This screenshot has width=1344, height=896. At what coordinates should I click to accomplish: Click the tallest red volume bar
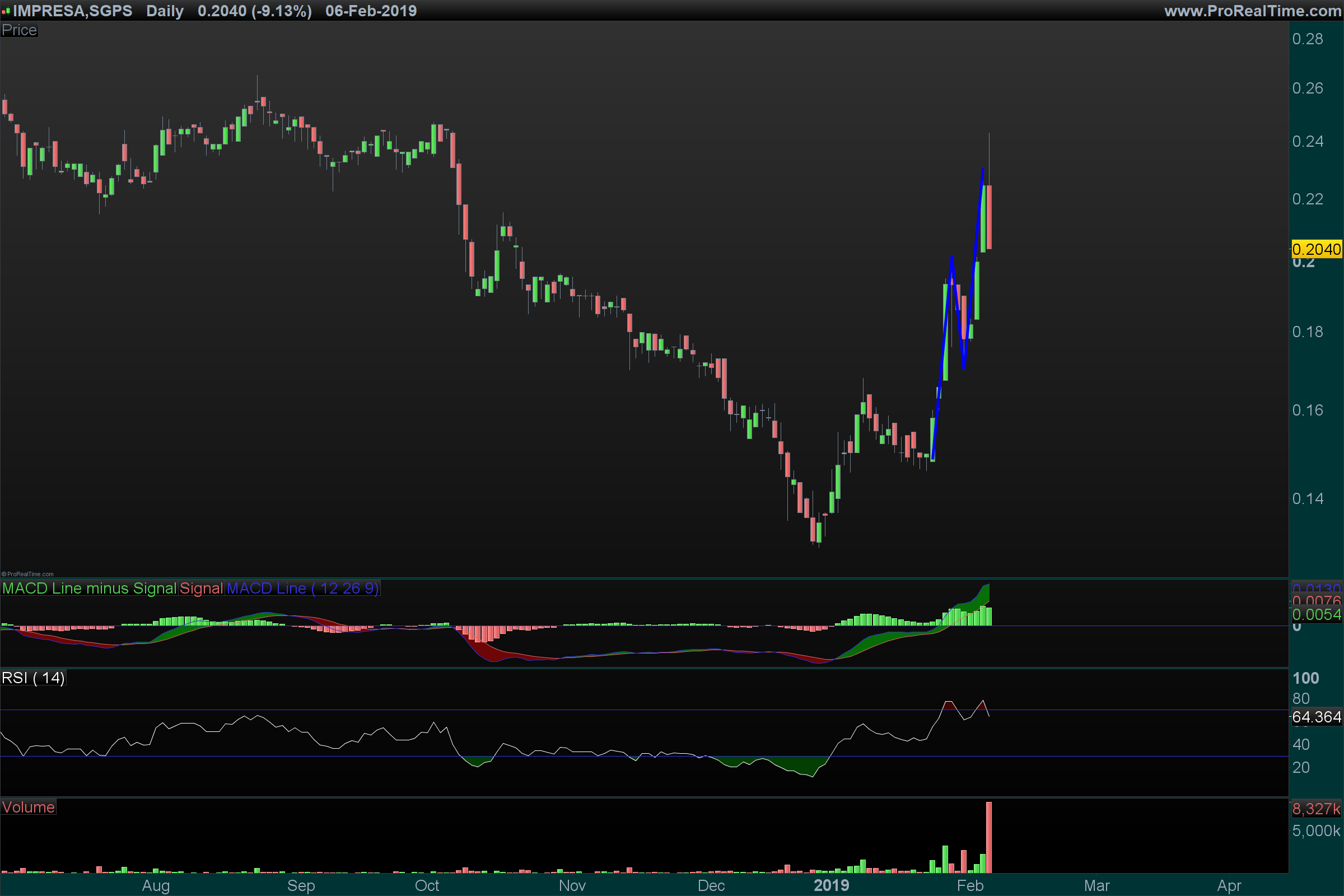point(988,837)
